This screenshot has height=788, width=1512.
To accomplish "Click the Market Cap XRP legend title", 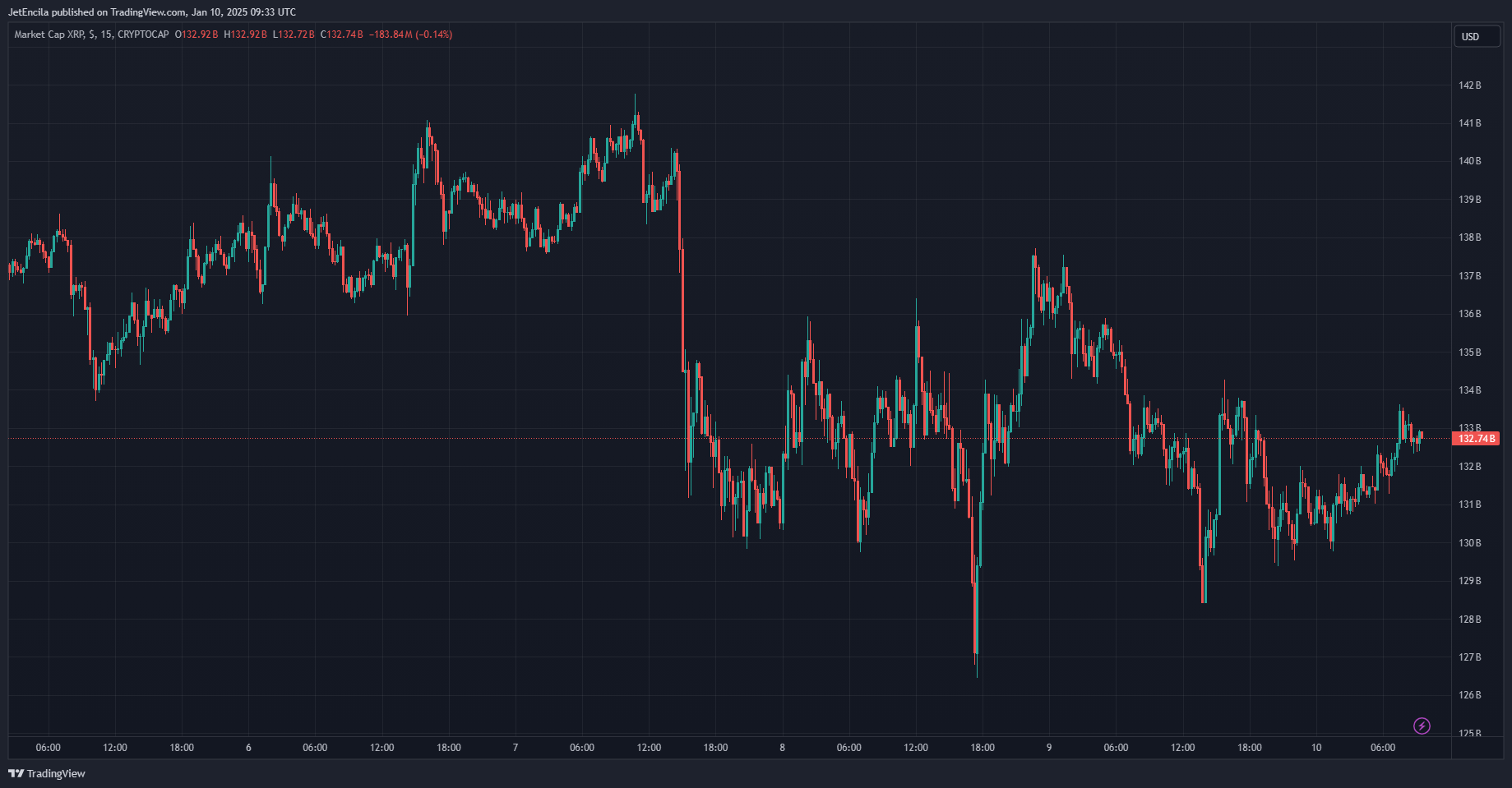I will pyautogui.click(x=49, y=35).
